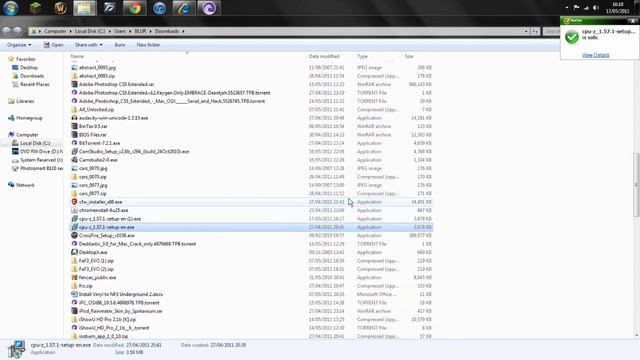Sort files by Size column header
Image resolution: width=640 pixels, height=360 pixels.
pos(409,56)
